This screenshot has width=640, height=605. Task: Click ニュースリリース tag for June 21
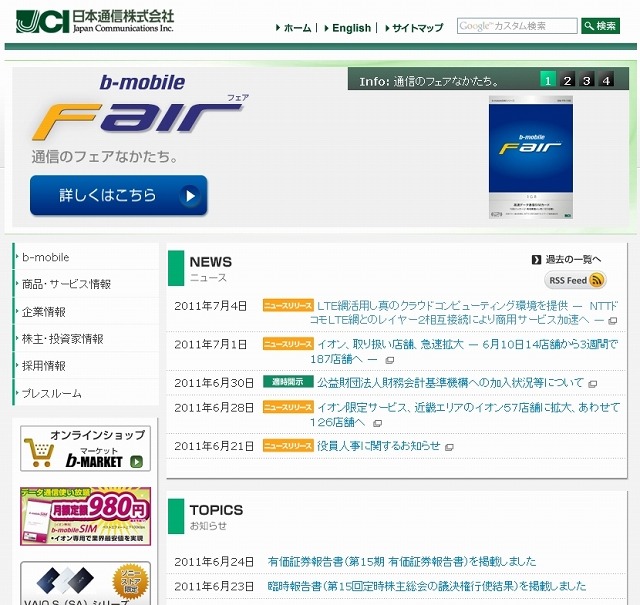288,445
